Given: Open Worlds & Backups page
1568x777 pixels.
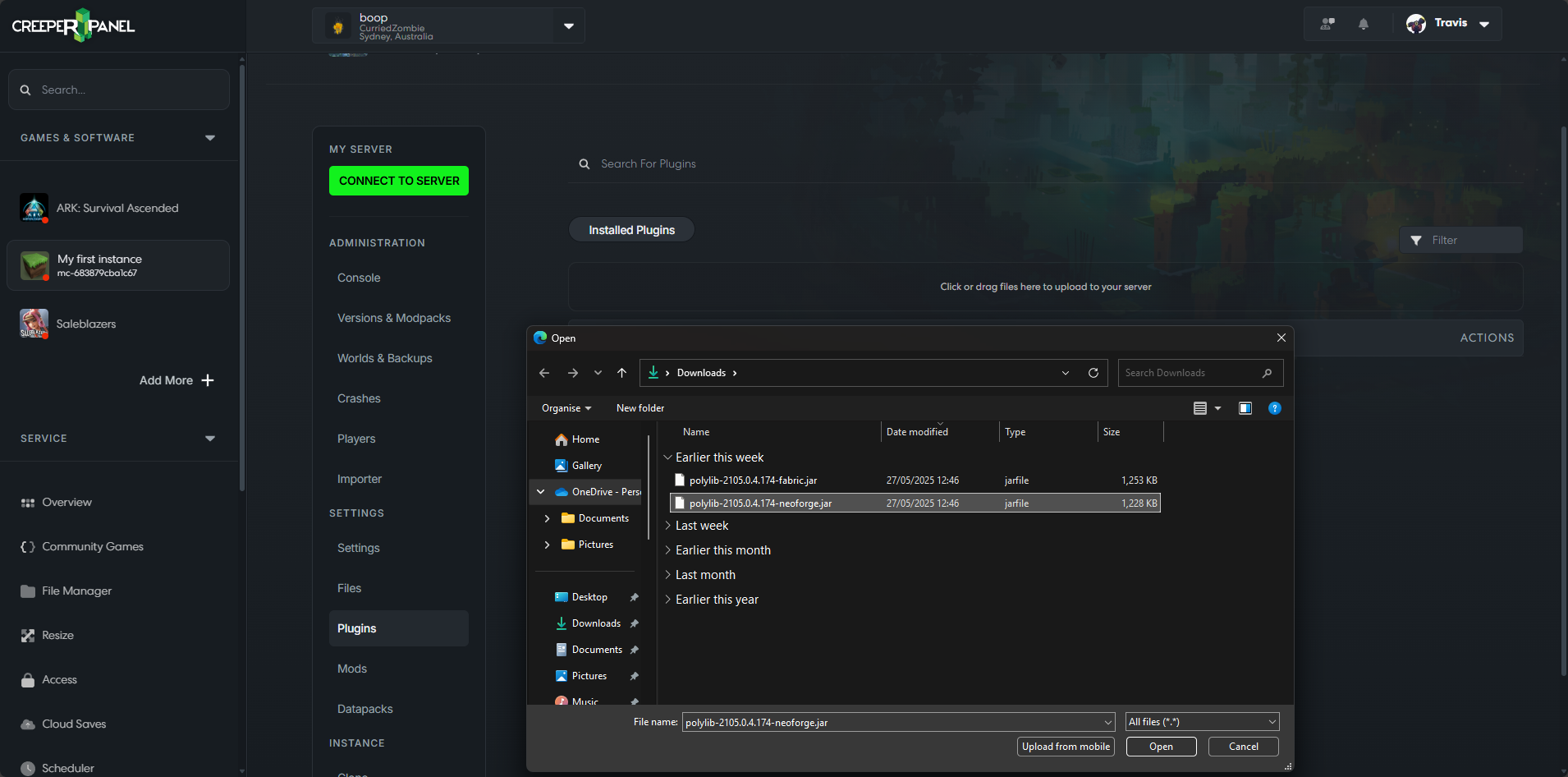Looking at the screenshot, I should click(x=385, y=358).
